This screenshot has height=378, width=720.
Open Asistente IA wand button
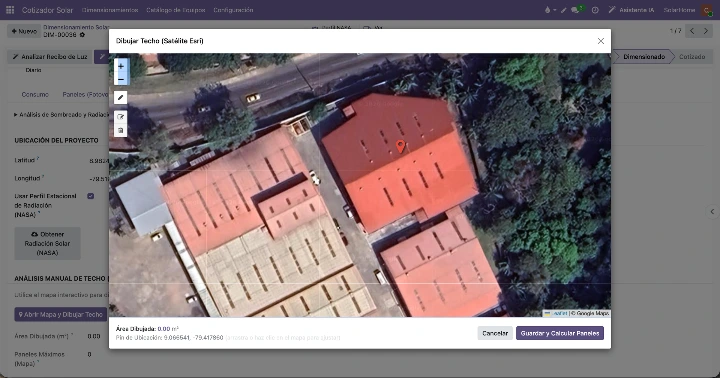(x=631, y=10)
